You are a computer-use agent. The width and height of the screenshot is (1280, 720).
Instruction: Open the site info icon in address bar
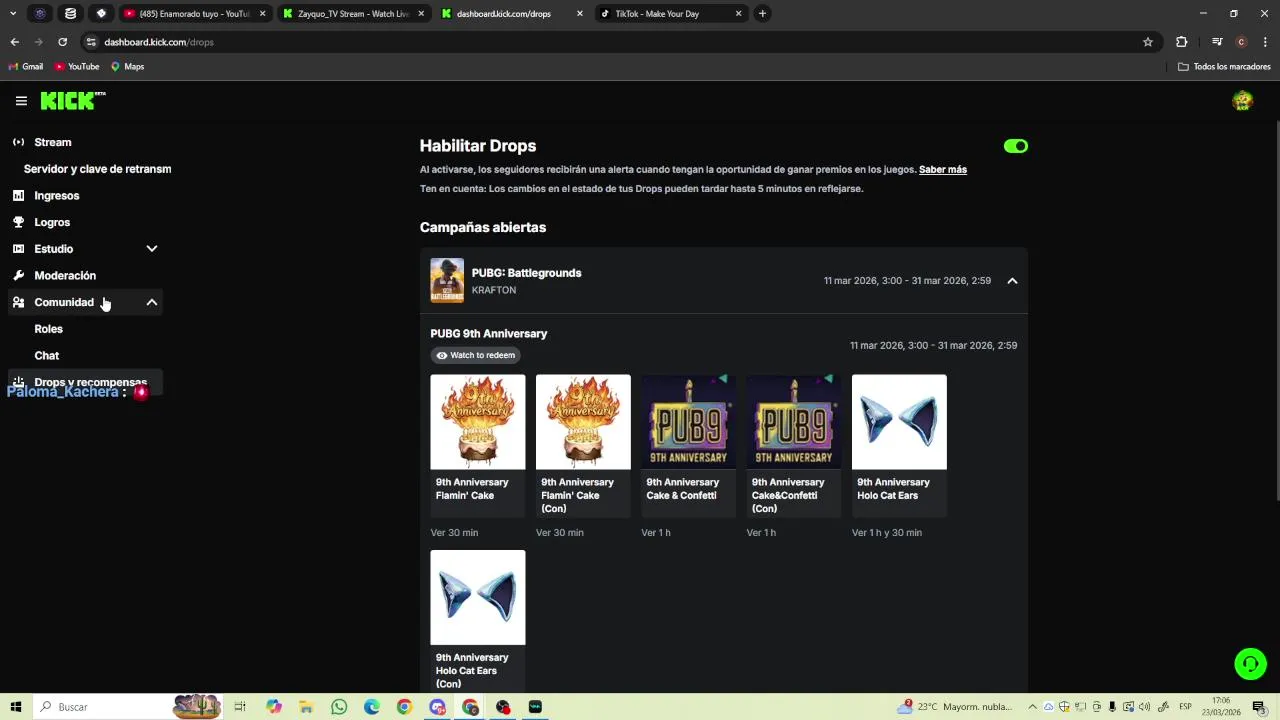pyautogui.click(x=91, y=42)
